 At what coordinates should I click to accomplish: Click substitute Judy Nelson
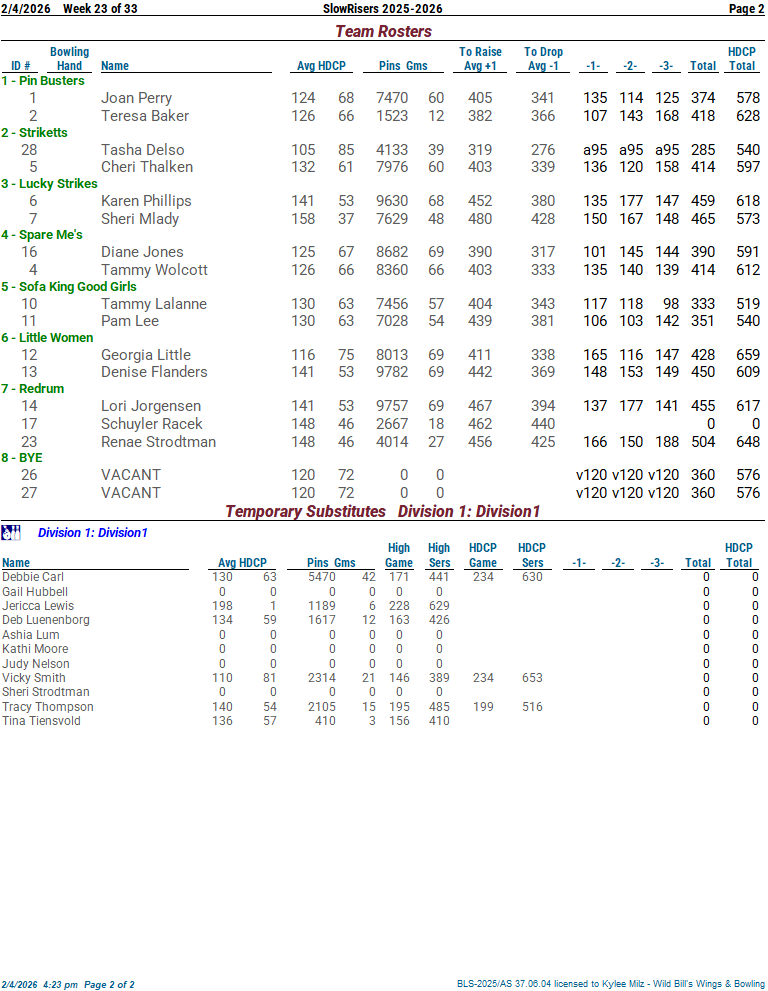coord(35,664)
